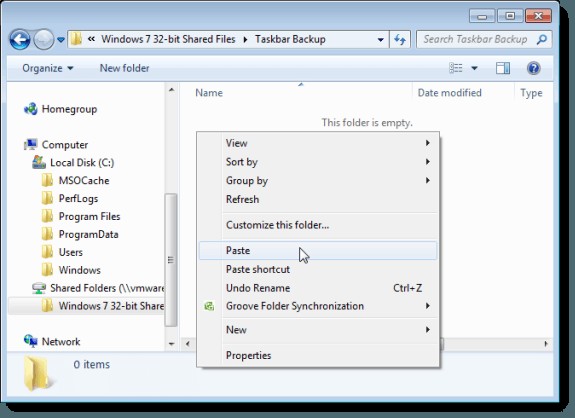Click the Groove Folder Synchronization icon

coord(209,306)
